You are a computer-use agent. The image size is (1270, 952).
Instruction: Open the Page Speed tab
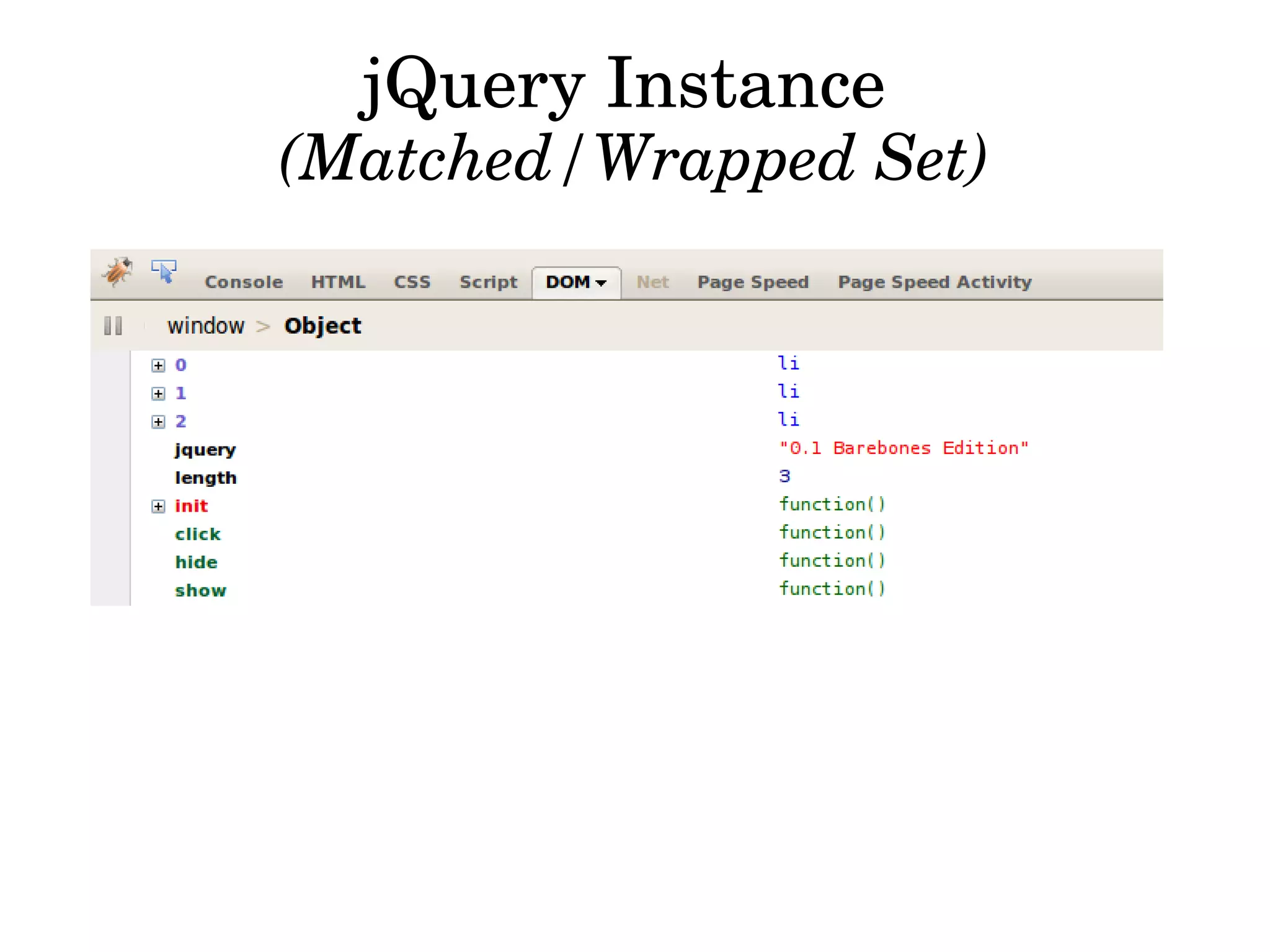pos(753,282)
